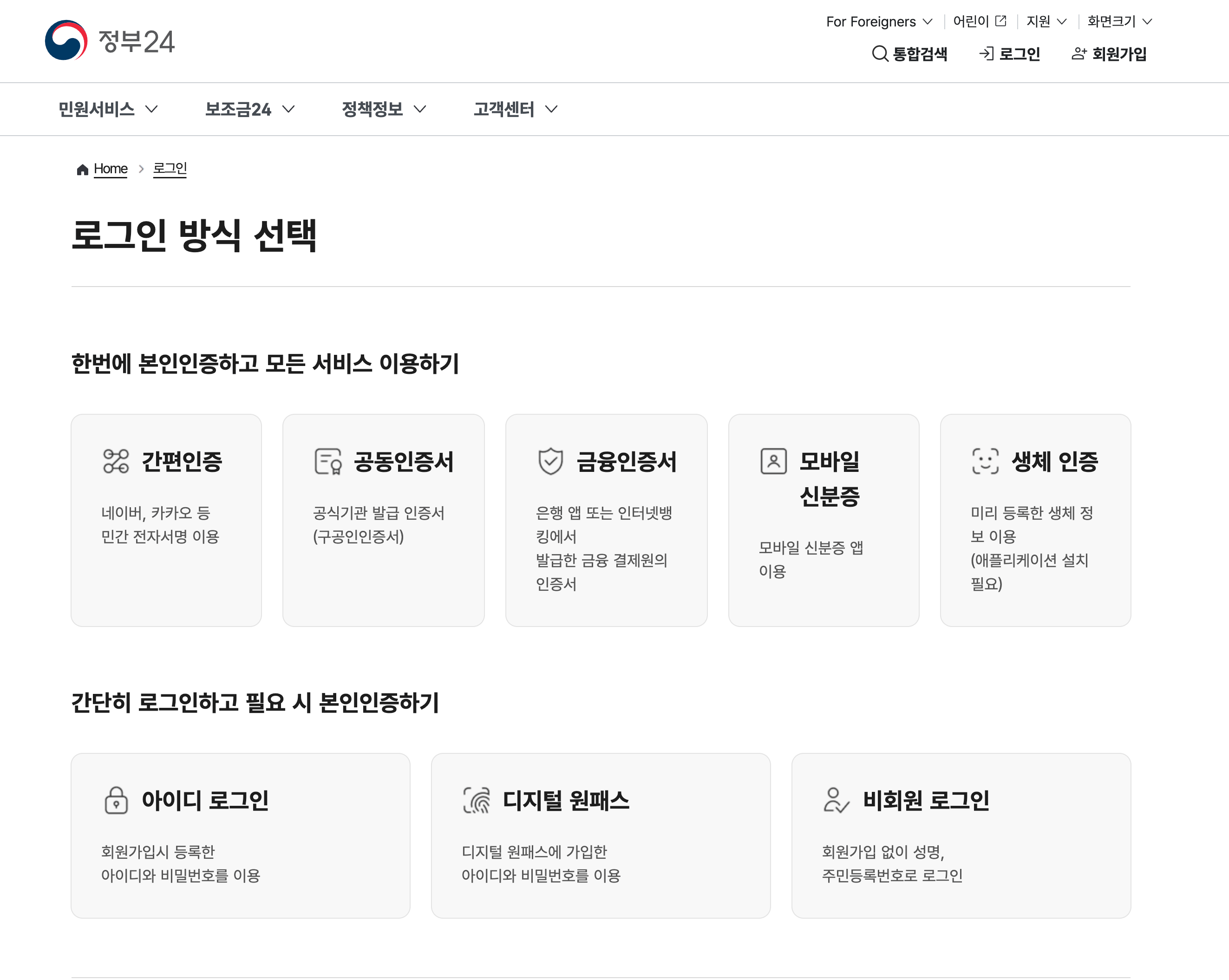Click the 정부24 logo
The height and width of the screenshot is (980, 1229).
click(110, 40)
